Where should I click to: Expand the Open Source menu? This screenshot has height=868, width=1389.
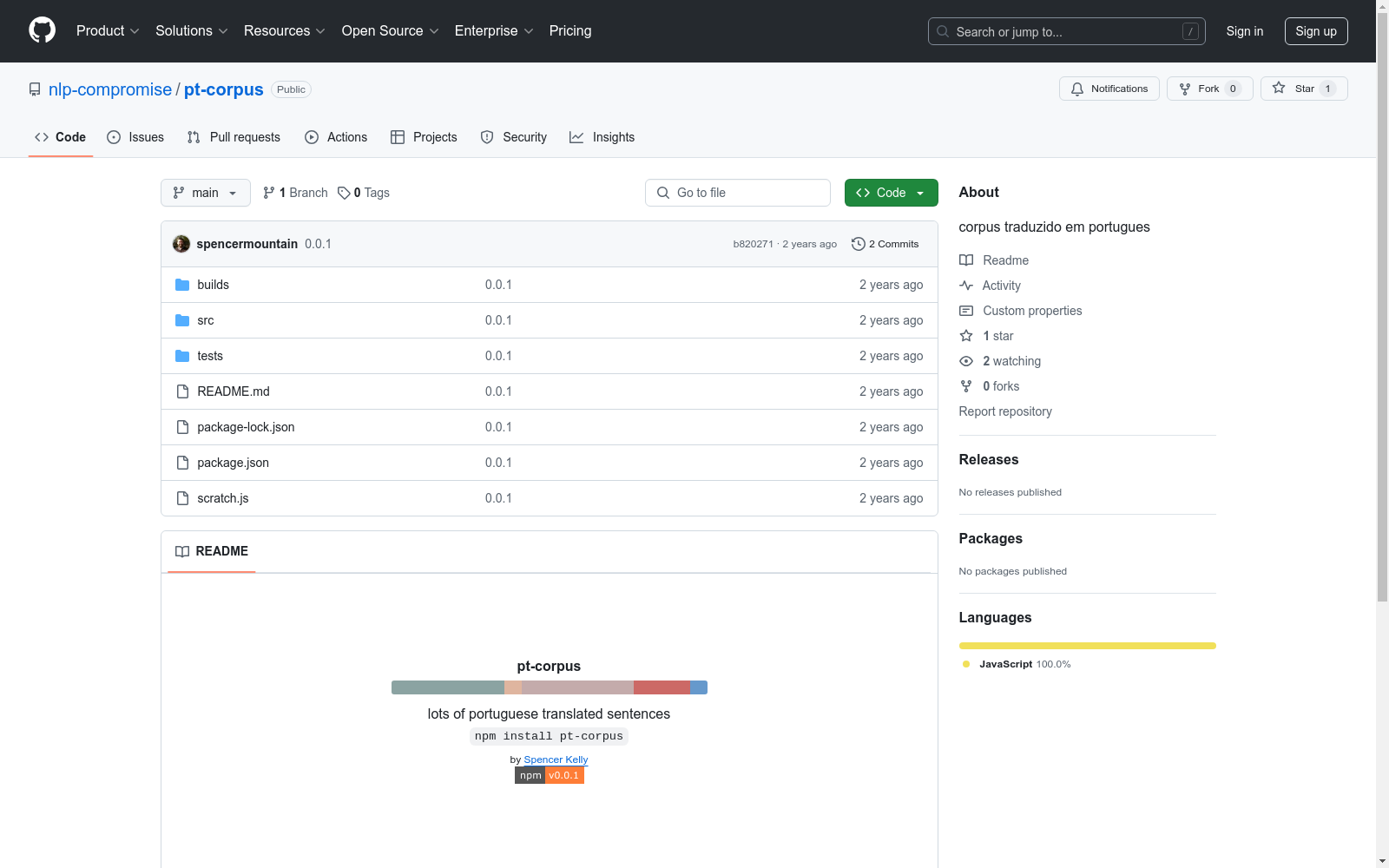pos(391,31)
